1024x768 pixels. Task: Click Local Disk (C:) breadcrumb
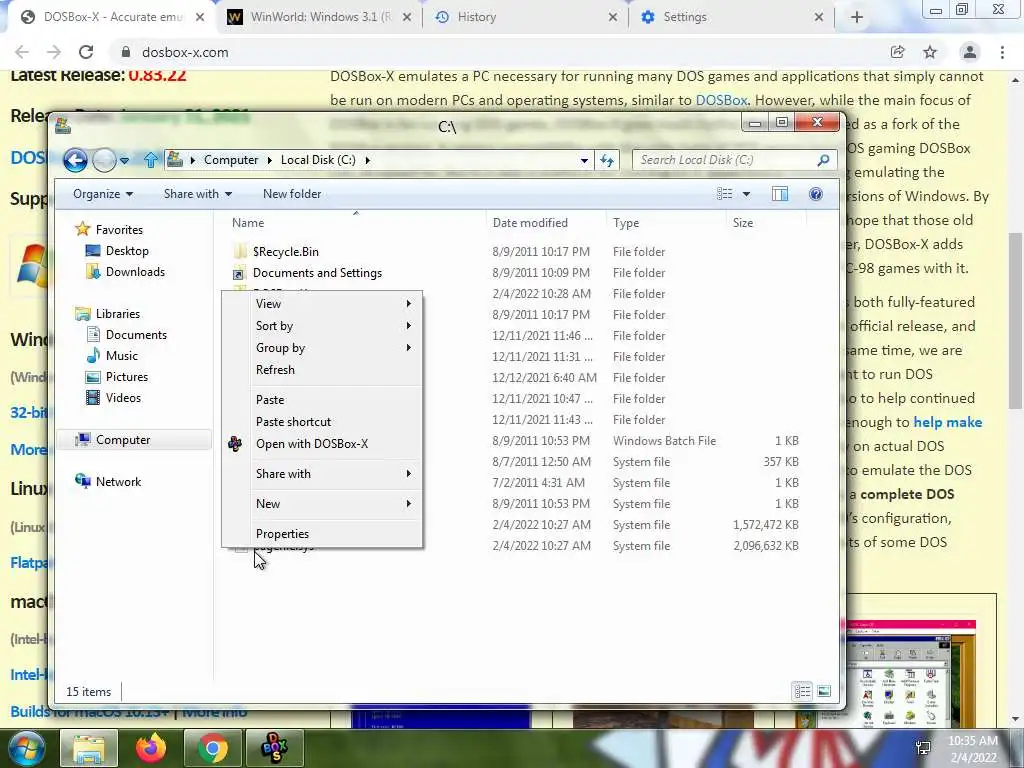[x=318, y=160]
